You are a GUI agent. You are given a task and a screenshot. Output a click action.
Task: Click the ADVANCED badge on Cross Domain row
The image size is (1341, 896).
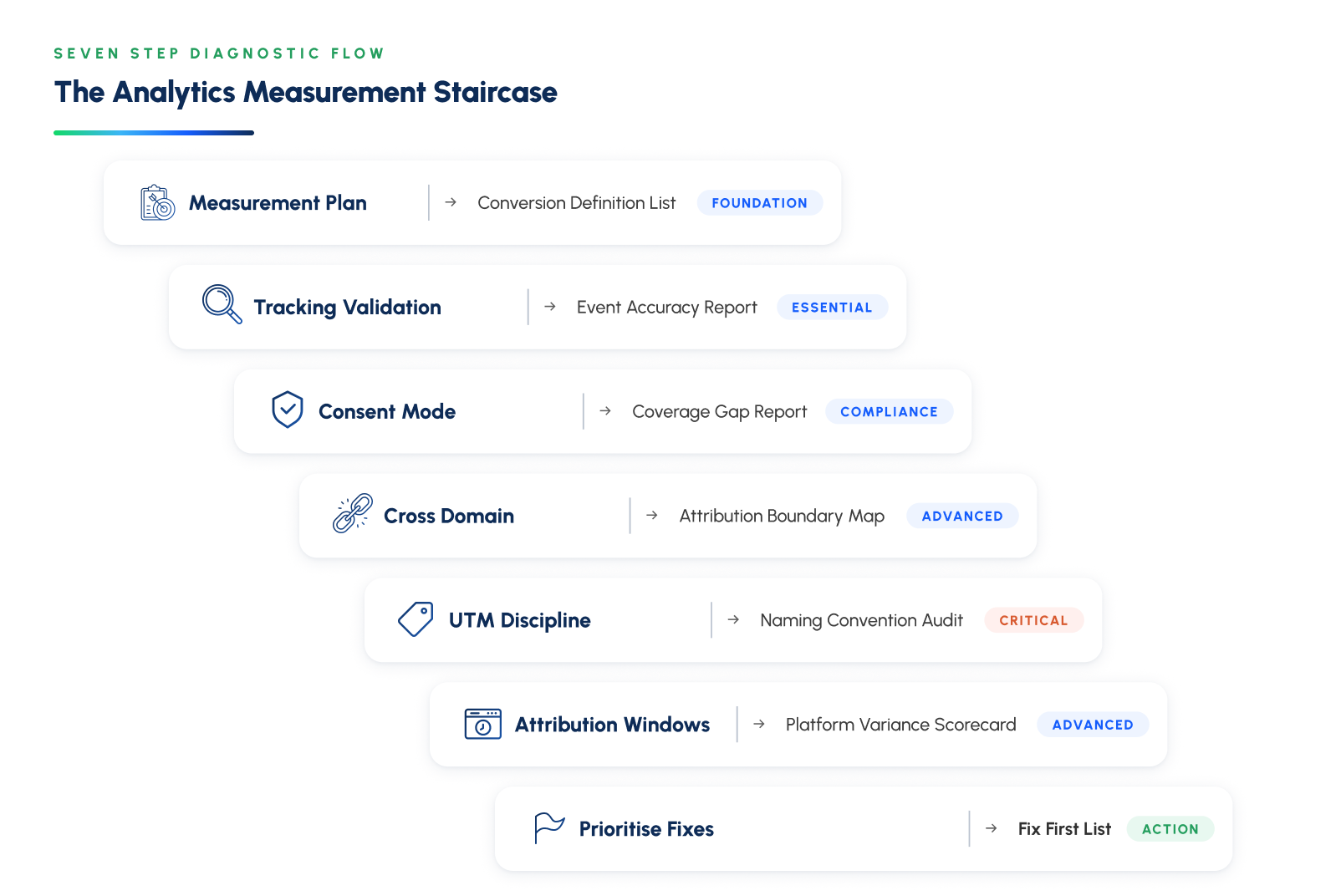pyautogui.click(x=963, y=517)
